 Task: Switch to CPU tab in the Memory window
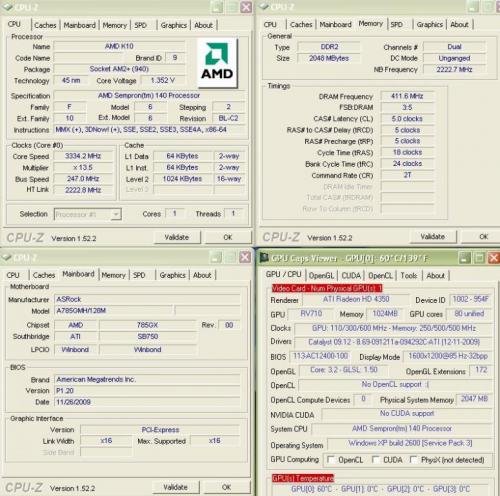coord(270,25)
